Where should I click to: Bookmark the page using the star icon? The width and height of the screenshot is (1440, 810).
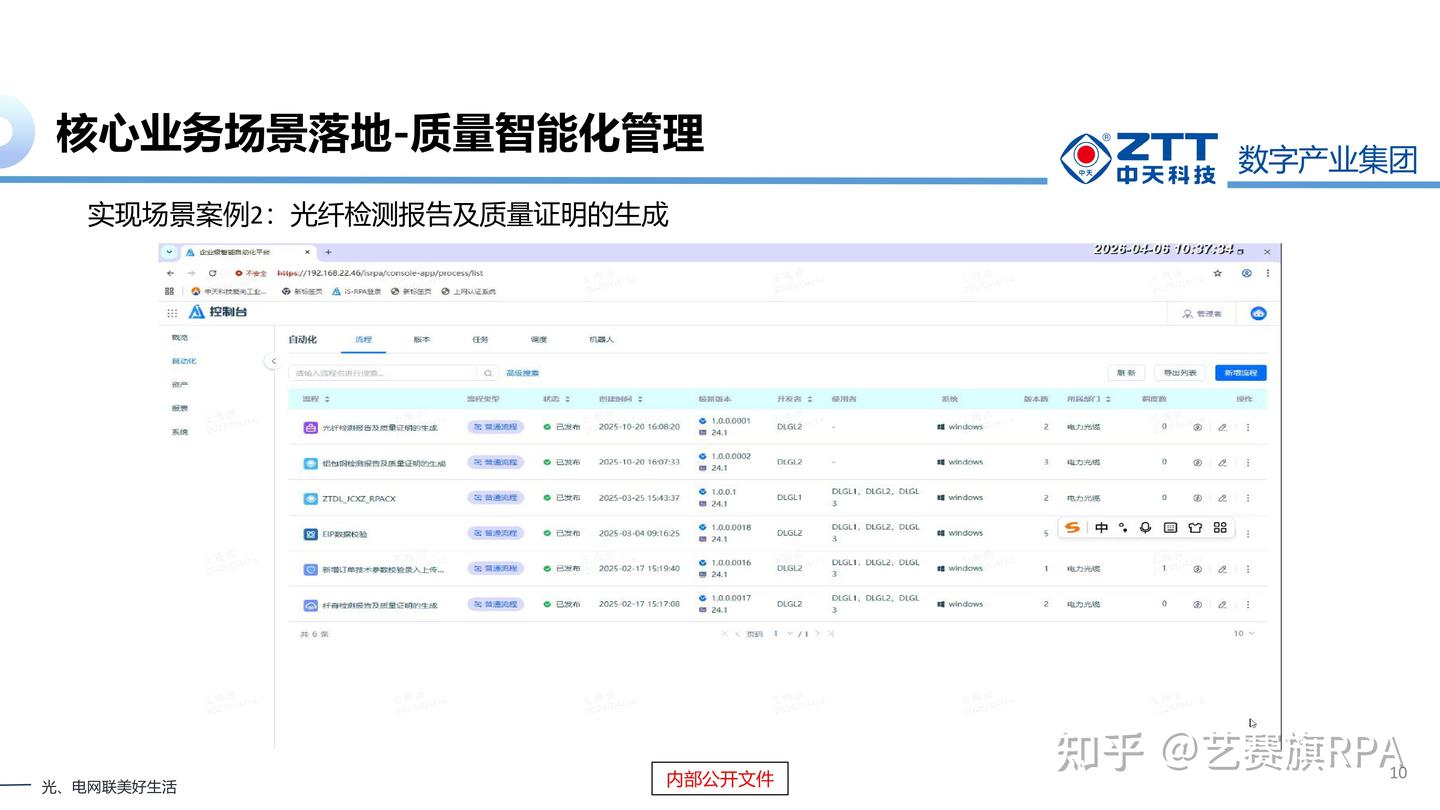[x=1218, y=273]
